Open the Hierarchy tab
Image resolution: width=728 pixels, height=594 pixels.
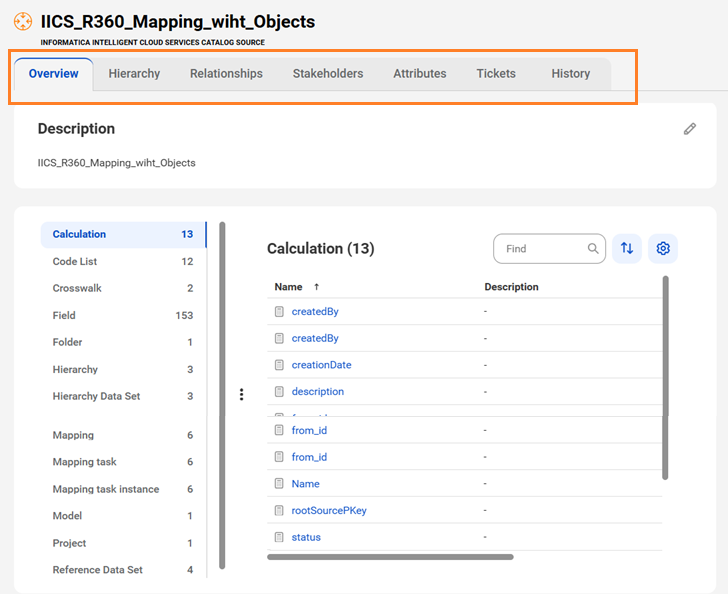134,74
